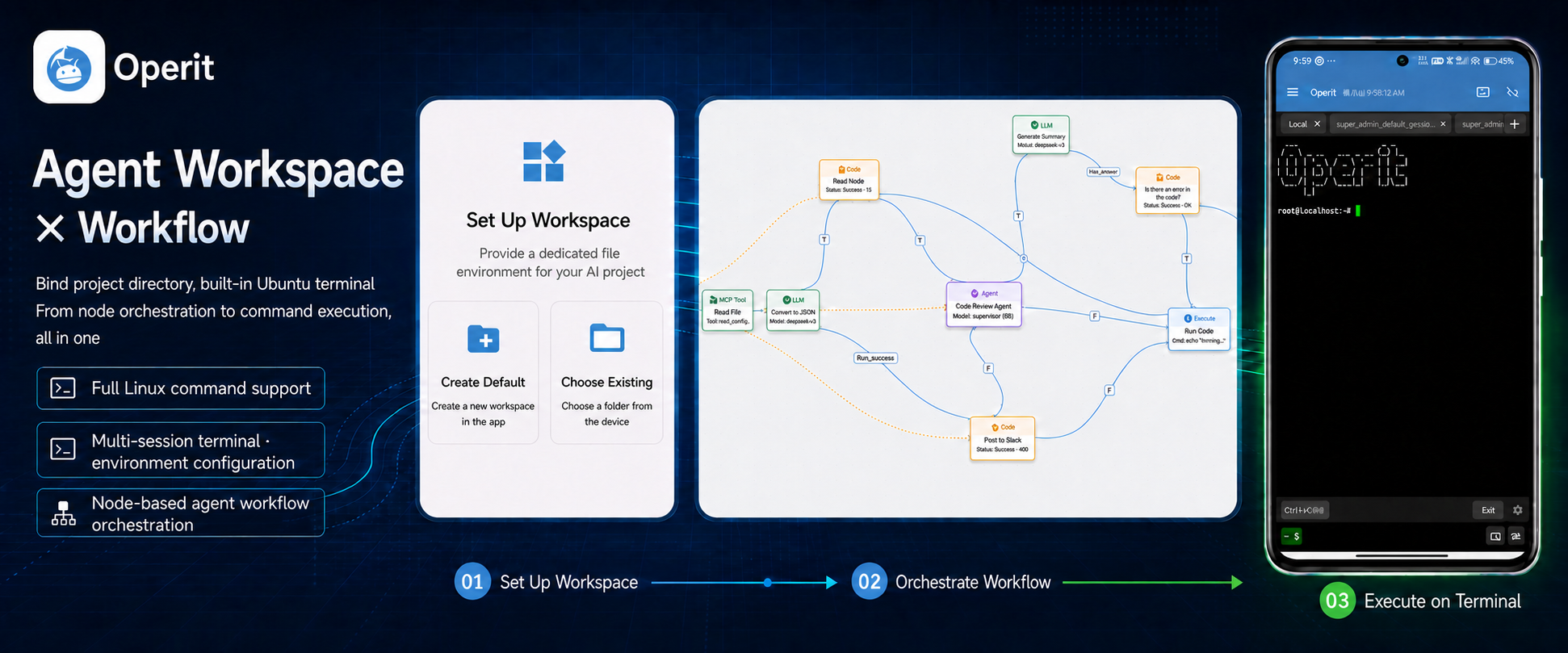Tap the battery 45% indicator in status bar

click(1499, 61)
